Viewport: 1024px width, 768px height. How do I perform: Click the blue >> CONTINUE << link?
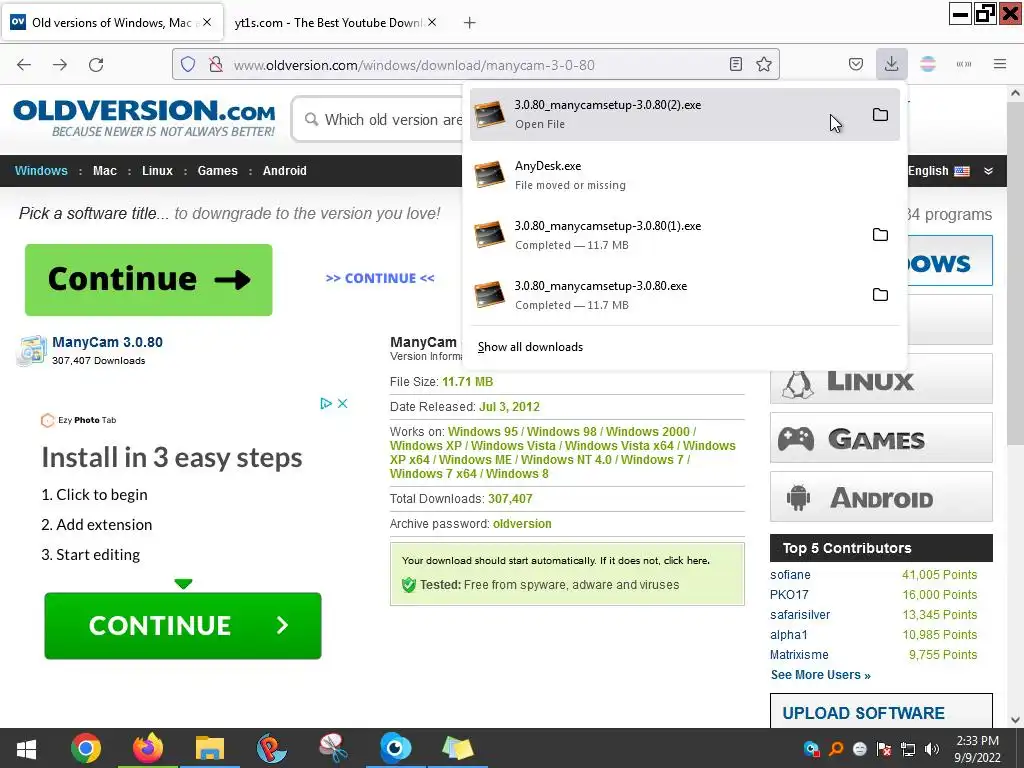(380, 278)
